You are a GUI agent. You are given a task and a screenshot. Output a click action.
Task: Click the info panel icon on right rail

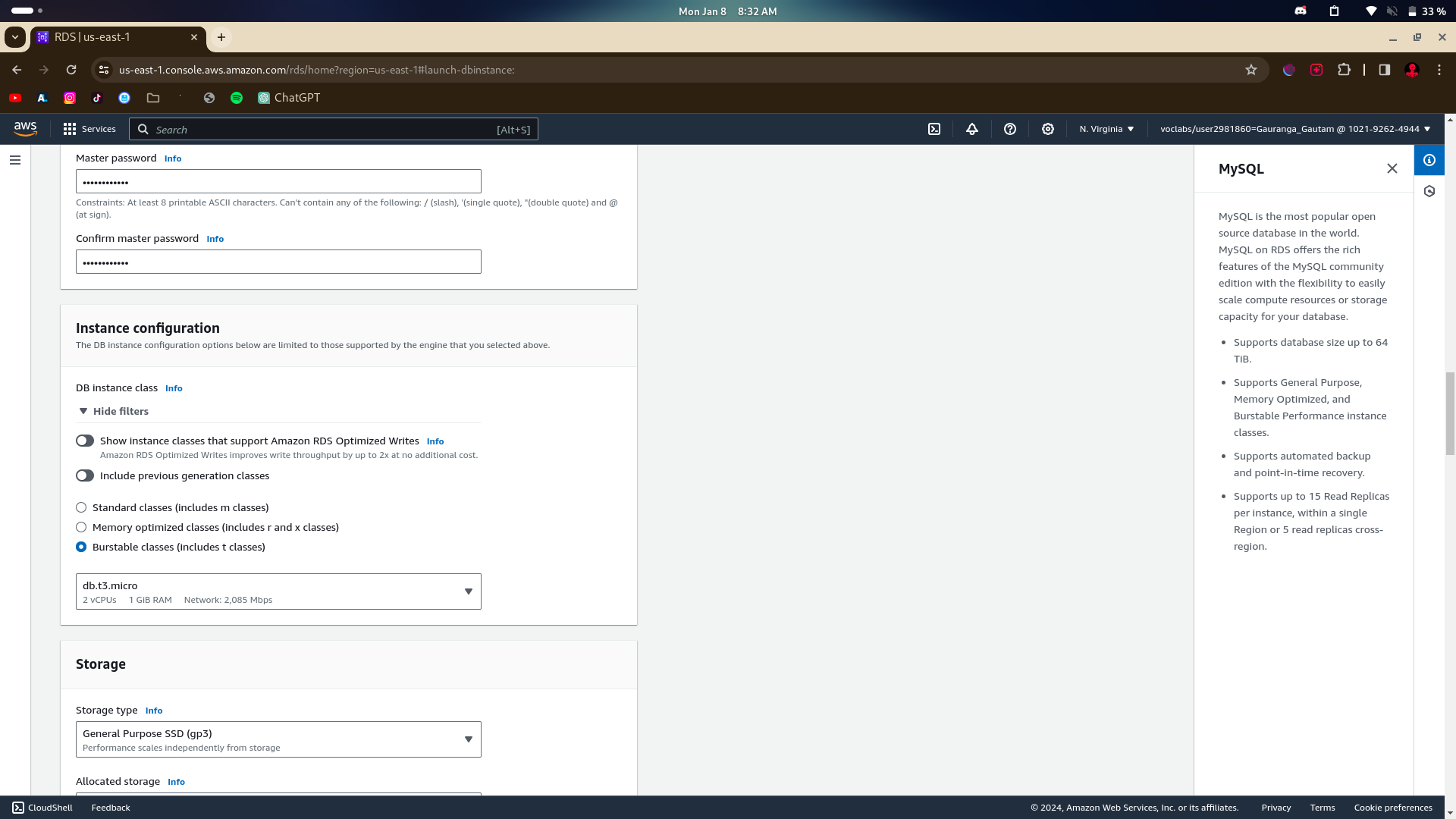tap(1429, 160)
